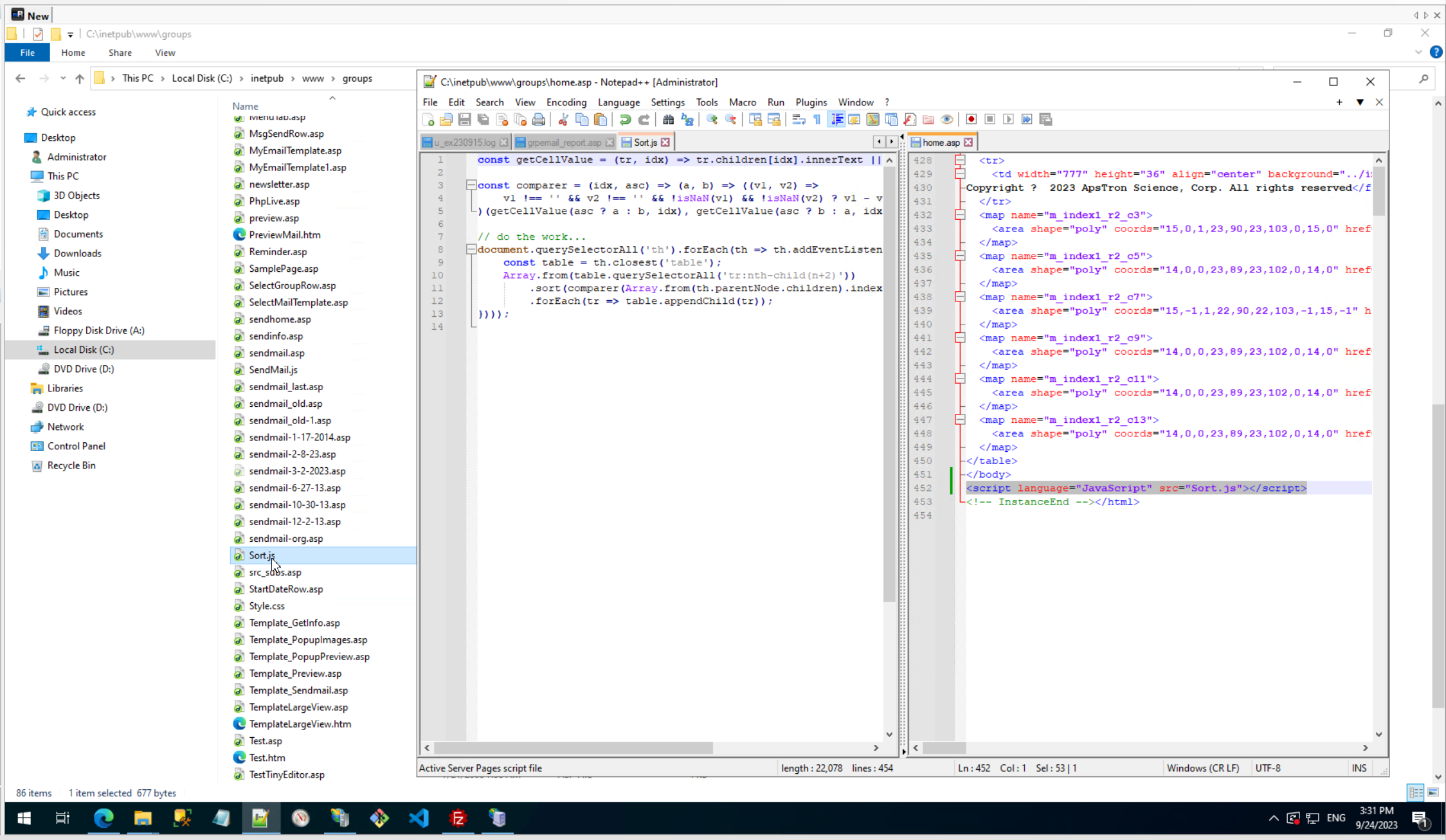Open the Plugins menu
This screenshot has height=840, width=1446.
(x=811, y=102)
